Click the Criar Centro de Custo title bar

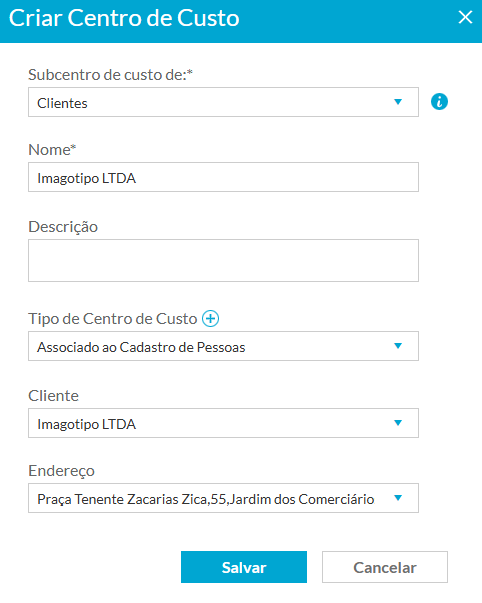pos(241,21)
